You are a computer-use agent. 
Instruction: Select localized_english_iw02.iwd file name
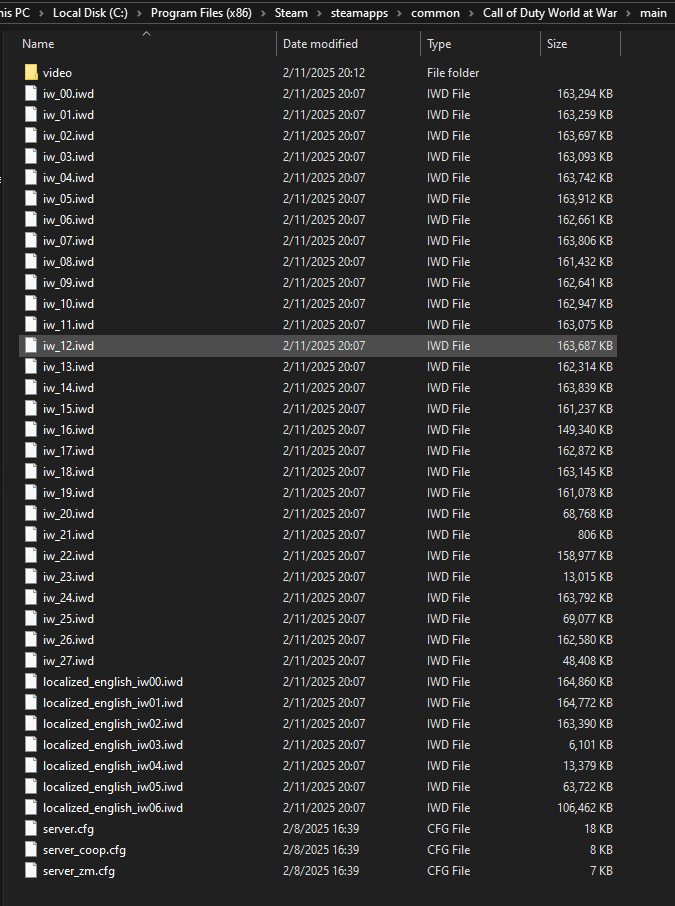tap(113, 723)
